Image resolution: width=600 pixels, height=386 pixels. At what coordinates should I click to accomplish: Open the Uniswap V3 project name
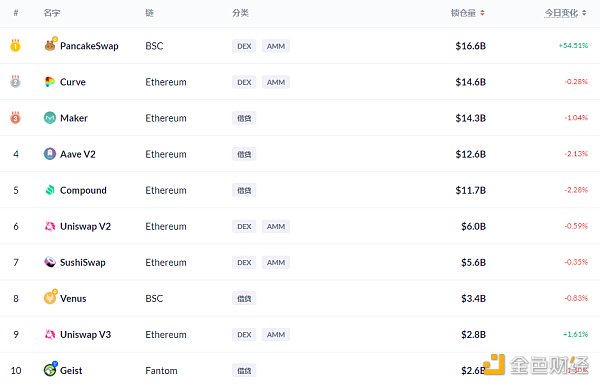[85, 335]
